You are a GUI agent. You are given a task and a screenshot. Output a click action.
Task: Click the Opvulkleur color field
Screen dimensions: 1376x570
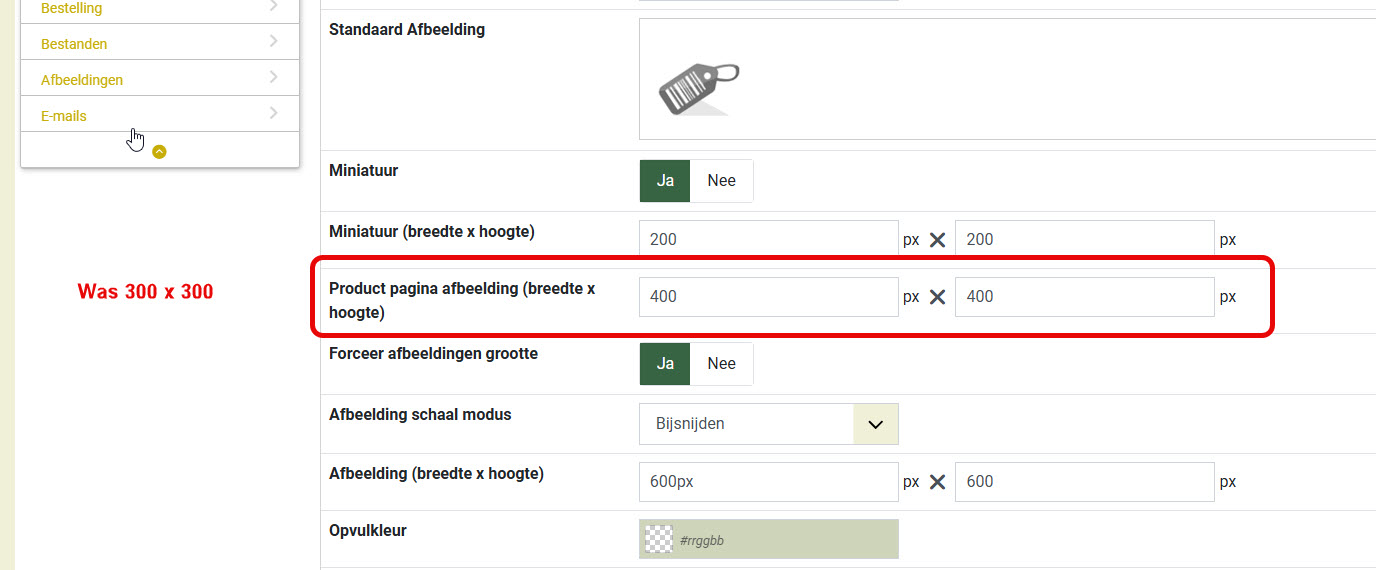point(769,539)
